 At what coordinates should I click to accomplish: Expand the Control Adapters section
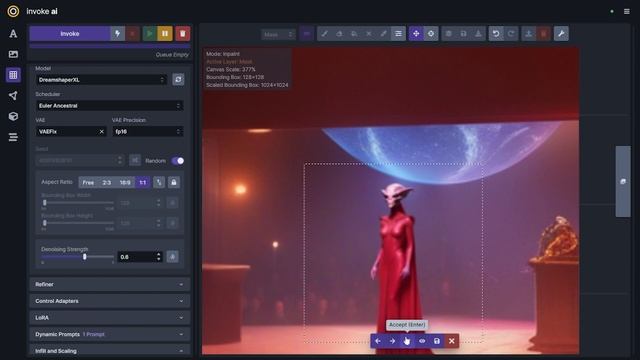[x=109, y=301]
